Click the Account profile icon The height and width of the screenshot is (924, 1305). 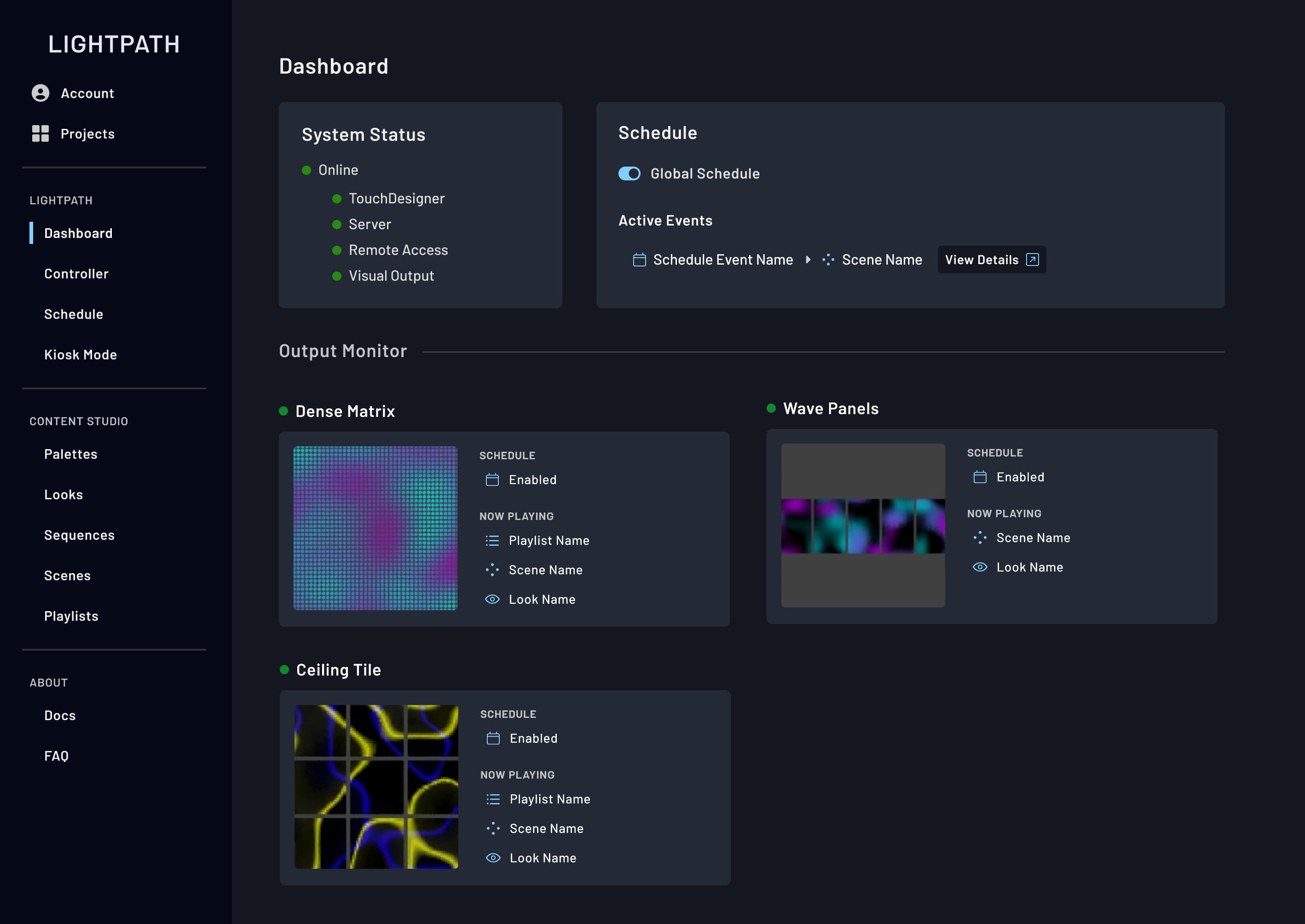tap(40, 93)
